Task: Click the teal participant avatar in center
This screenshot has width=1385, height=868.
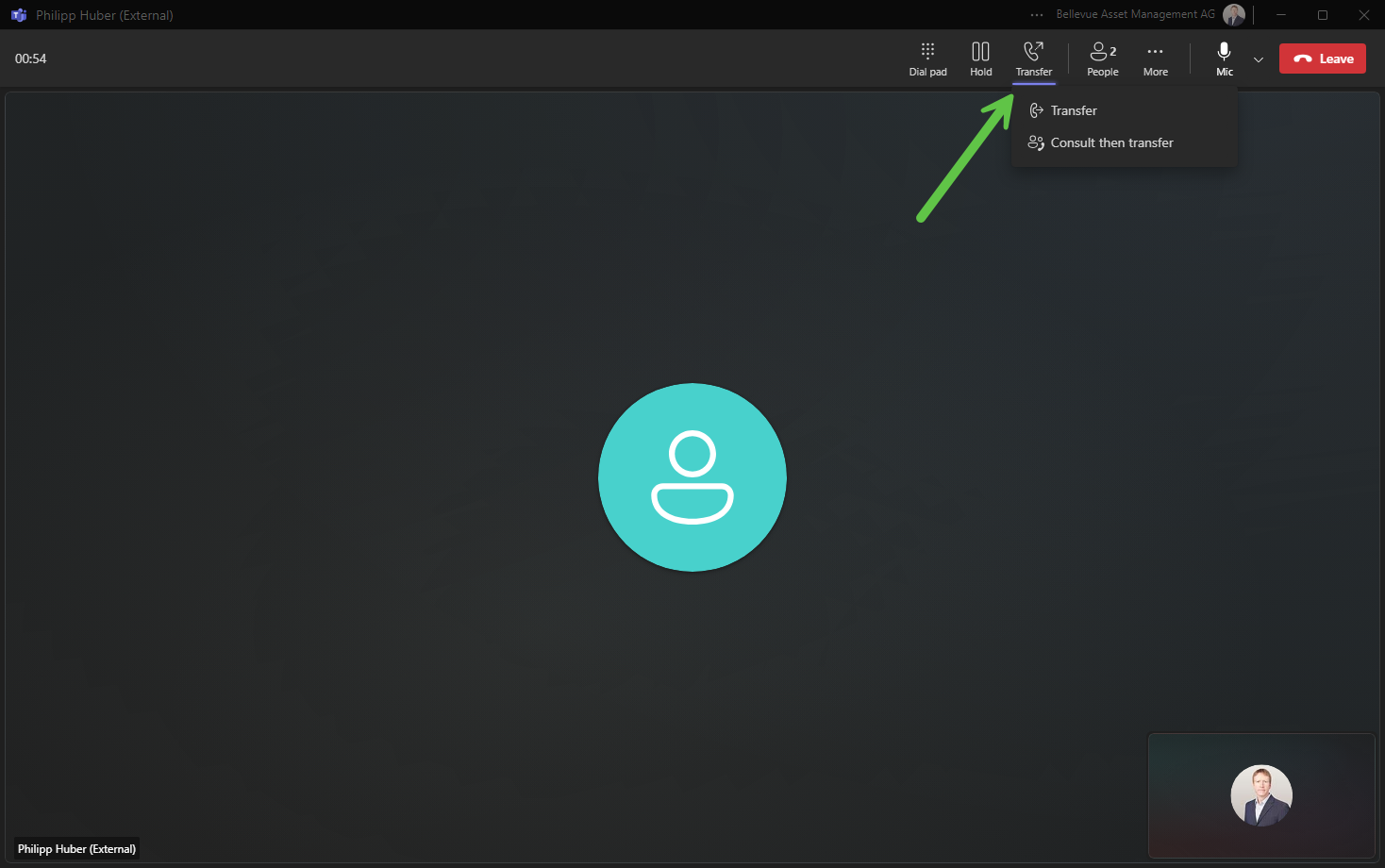Action: 692,477
